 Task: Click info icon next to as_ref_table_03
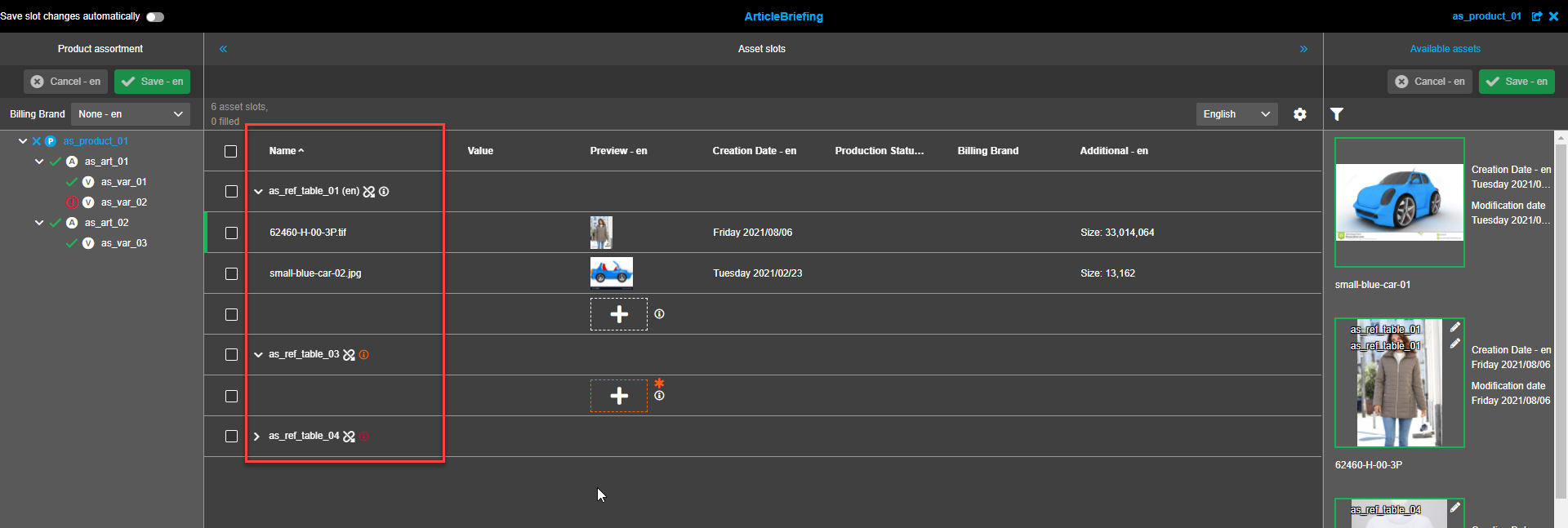click(x=364, y=355)
